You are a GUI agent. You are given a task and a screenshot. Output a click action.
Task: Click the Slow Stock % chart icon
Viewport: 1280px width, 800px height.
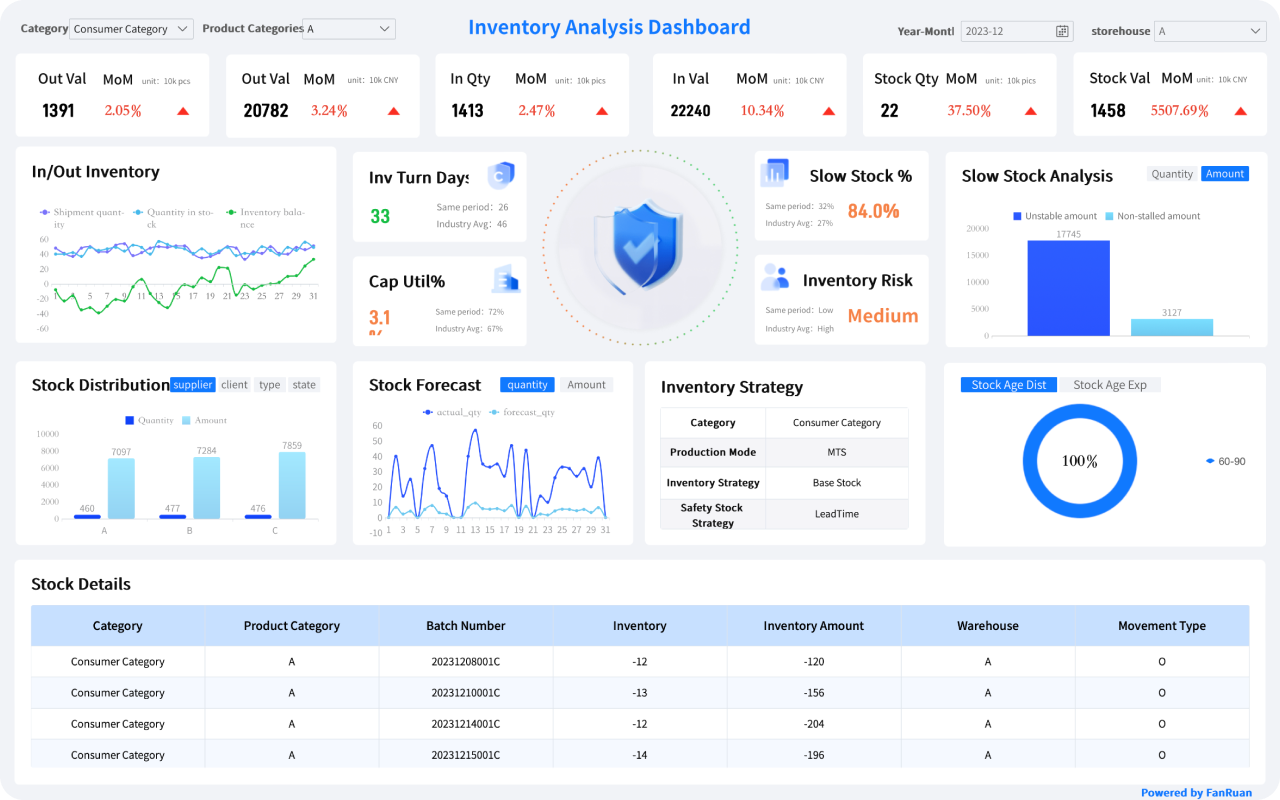pyautogui.click(x=774, y=173)
